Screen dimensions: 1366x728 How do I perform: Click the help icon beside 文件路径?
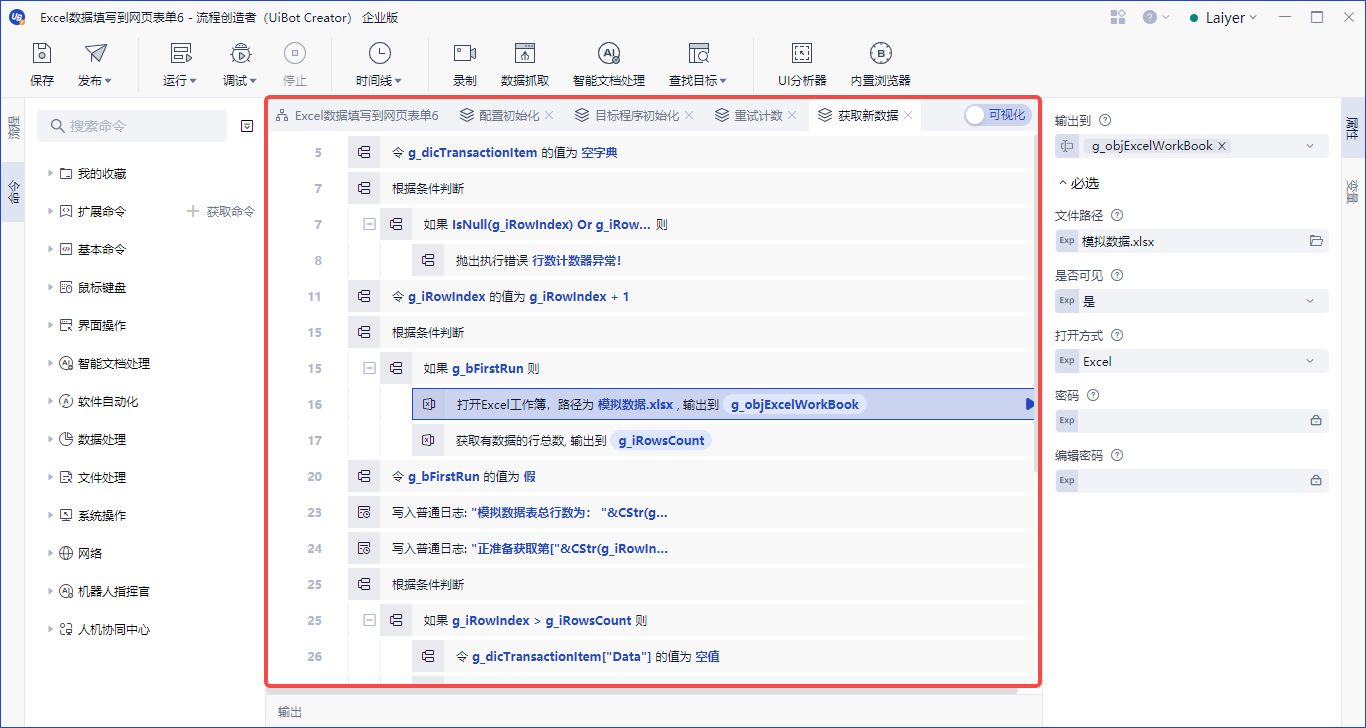[x=1117, y=215]
